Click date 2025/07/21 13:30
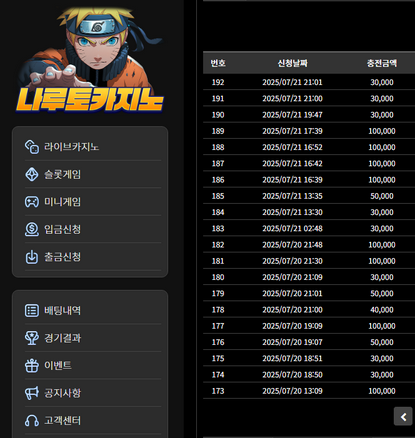415x438 pixels. [292, 212]
